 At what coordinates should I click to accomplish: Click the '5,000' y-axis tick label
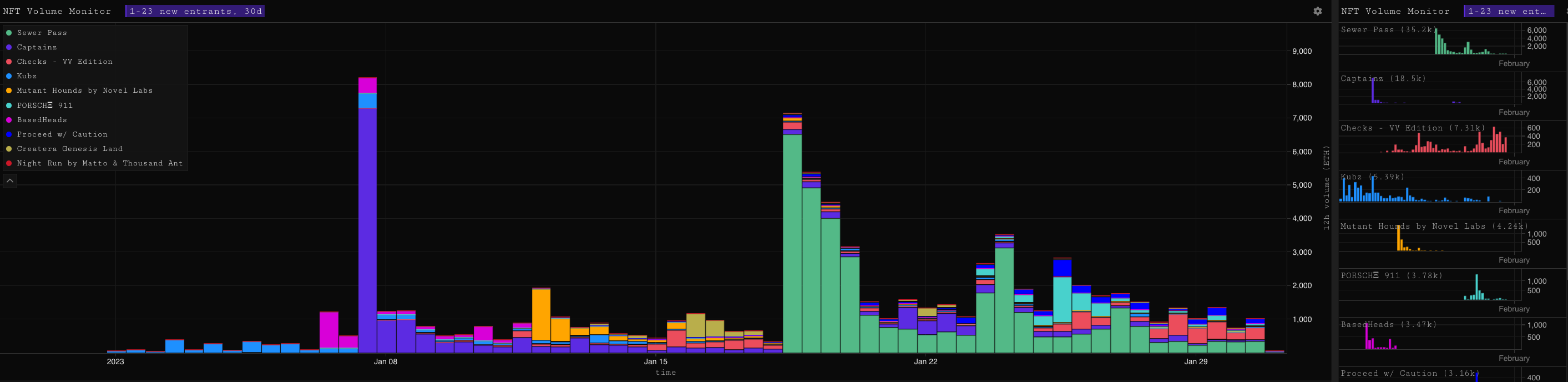(1302, 185)
